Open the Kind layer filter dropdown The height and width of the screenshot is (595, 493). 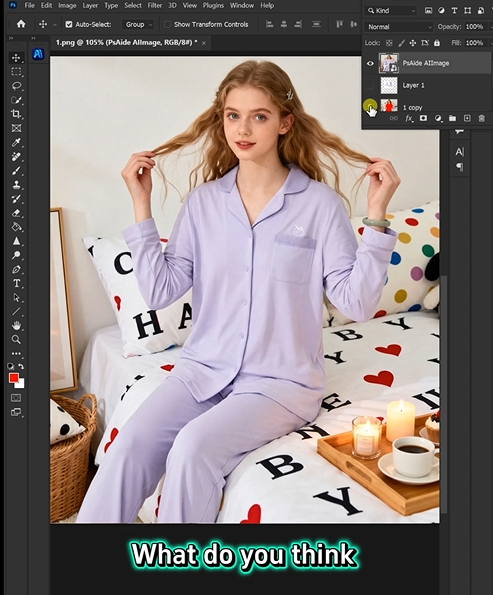391,11
